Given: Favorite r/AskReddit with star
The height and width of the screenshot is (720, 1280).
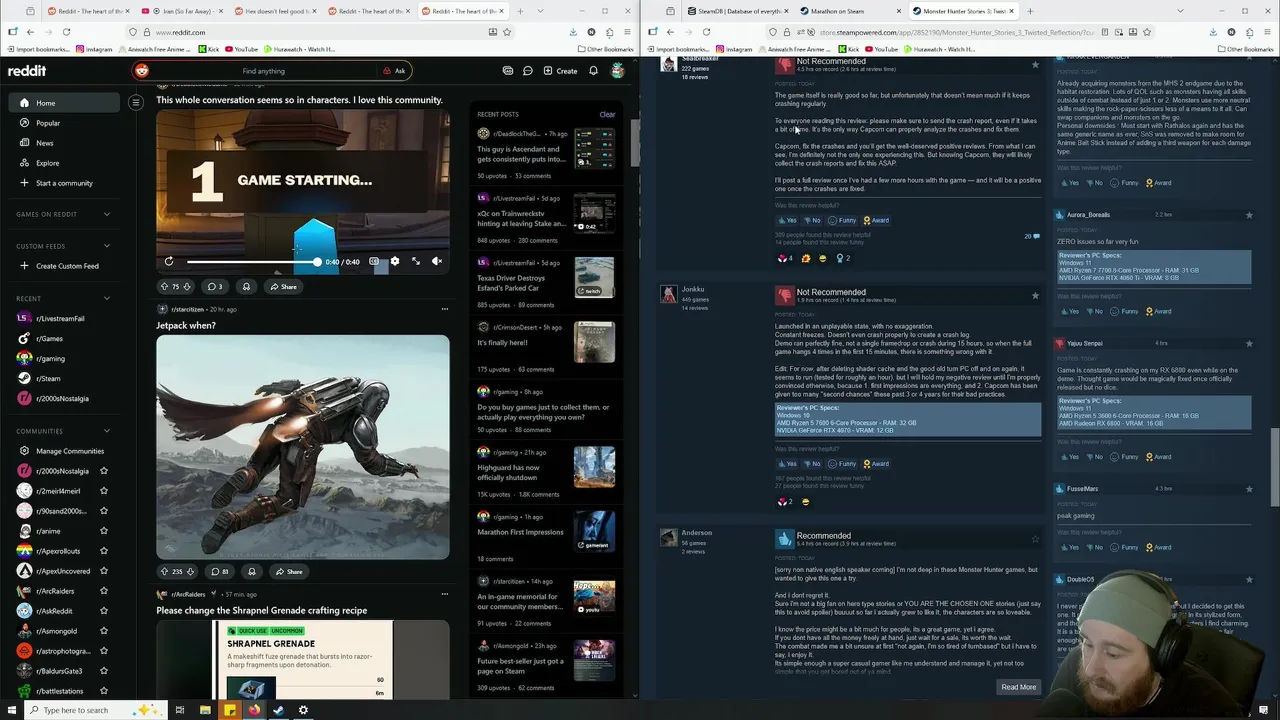Looking at the screenshot, I should coord(104,611).
